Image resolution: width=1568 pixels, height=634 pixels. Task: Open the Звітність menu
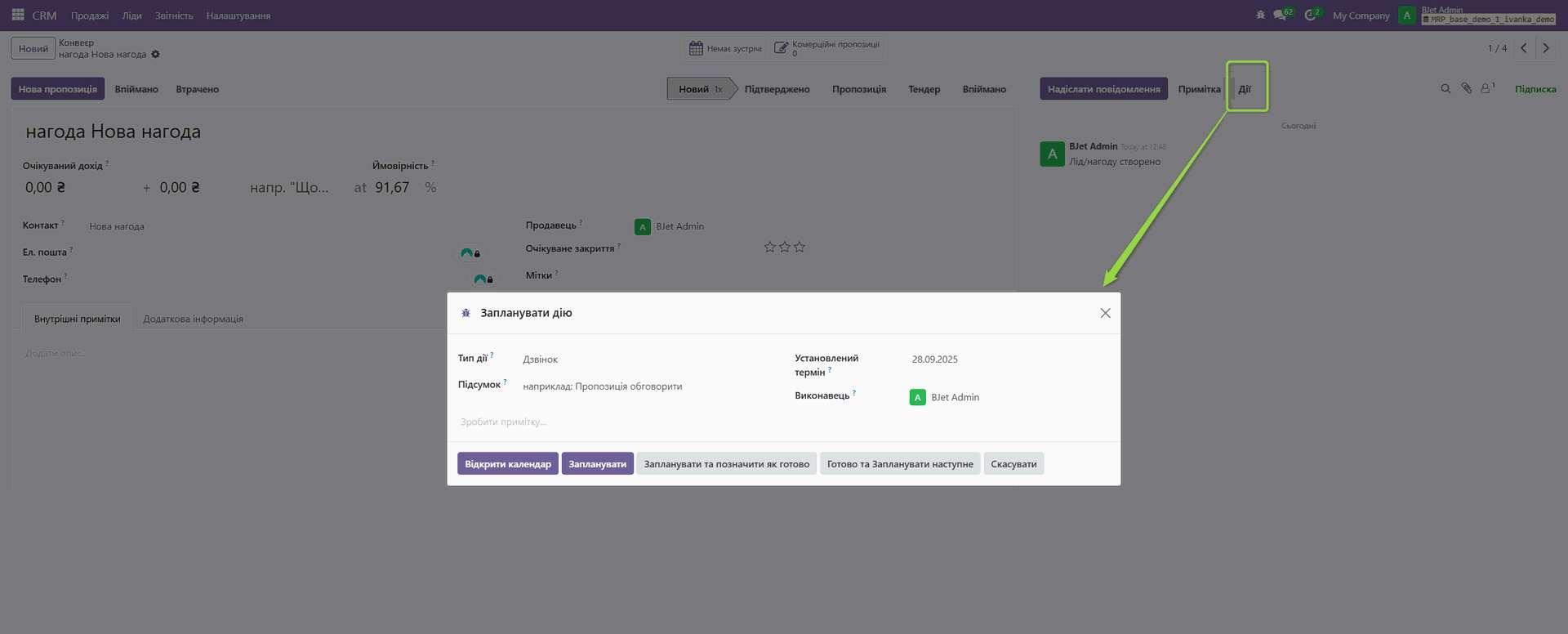(x=174, y=16)
